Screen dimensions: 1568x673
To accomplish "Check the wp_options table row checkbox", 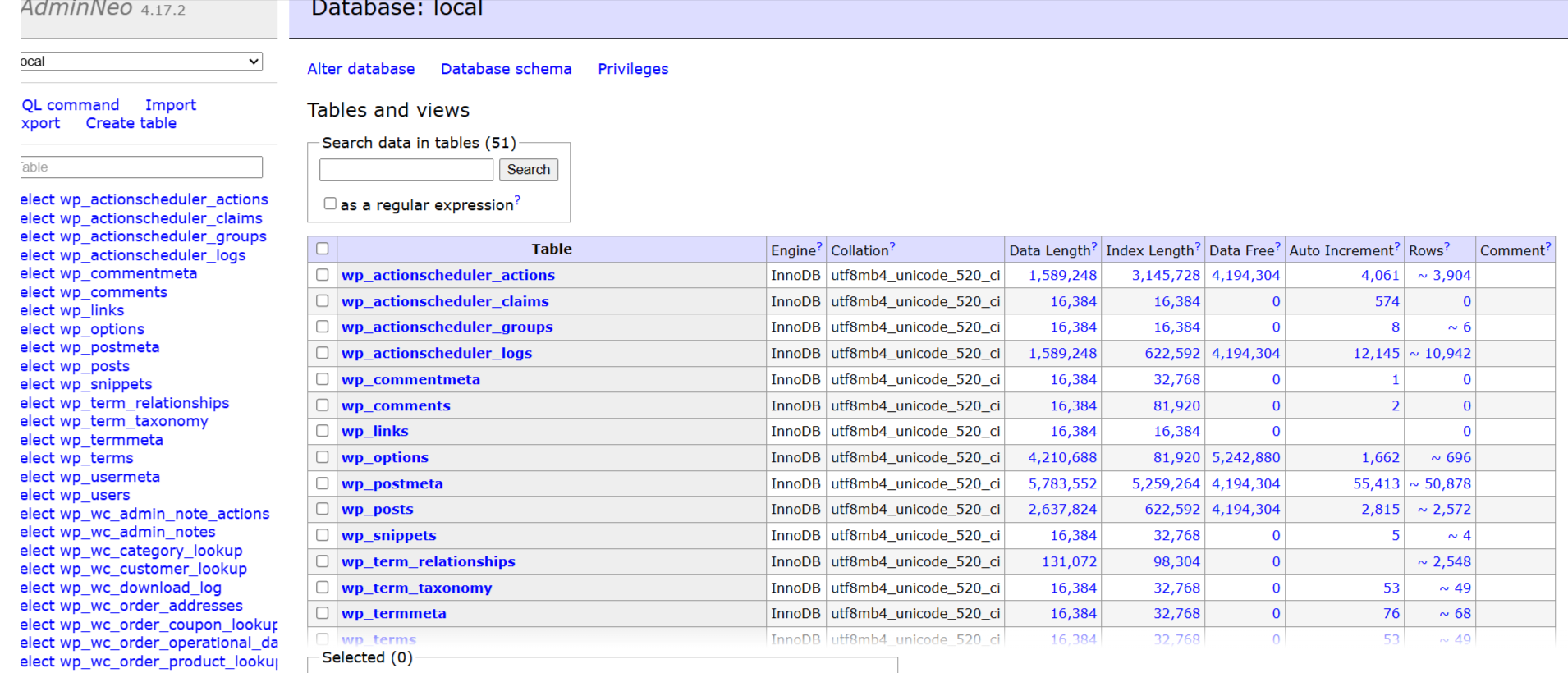I will tap(323, 457).
